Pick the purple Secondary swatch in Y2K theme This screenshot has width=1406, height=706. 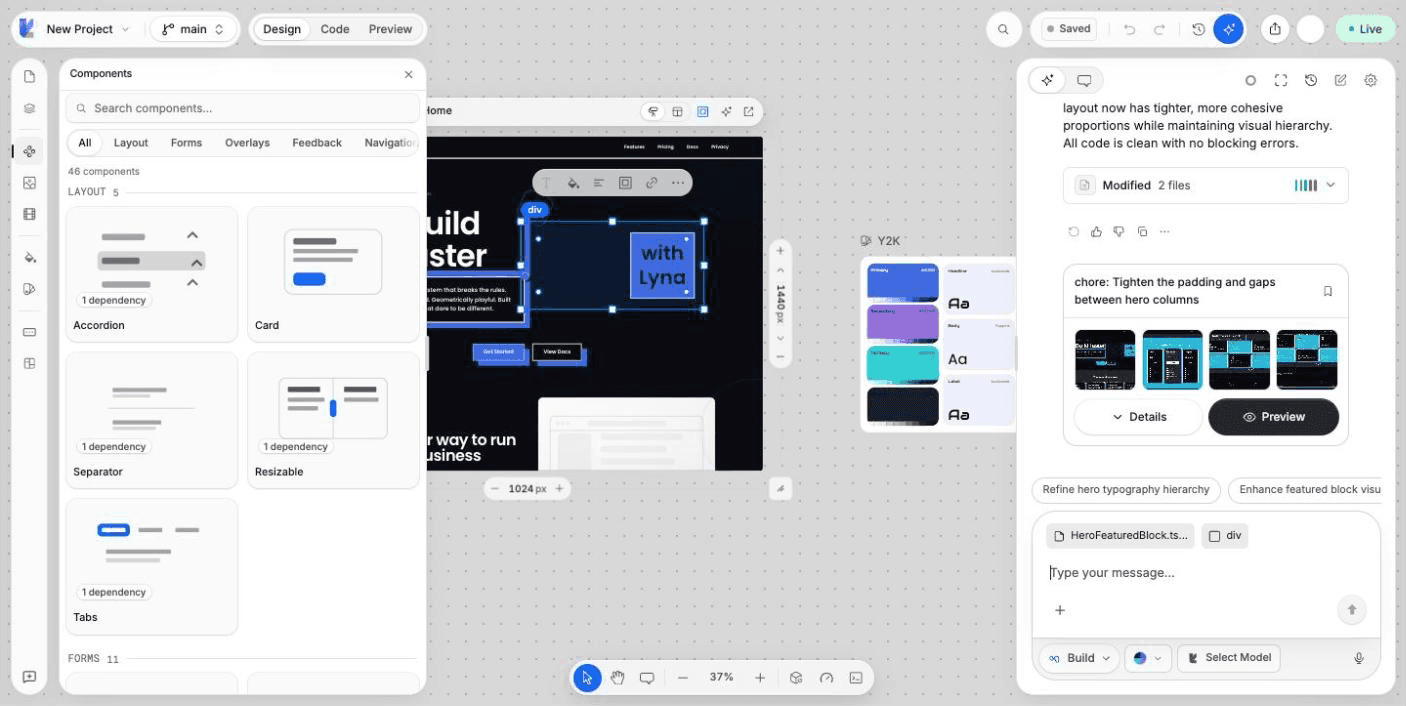(903, 324)
